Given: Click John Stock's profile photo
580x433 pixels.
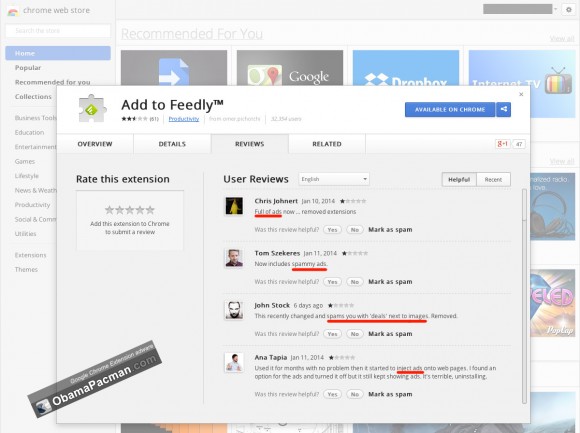Looking at the screenshot, I should (x=234, y=310).
